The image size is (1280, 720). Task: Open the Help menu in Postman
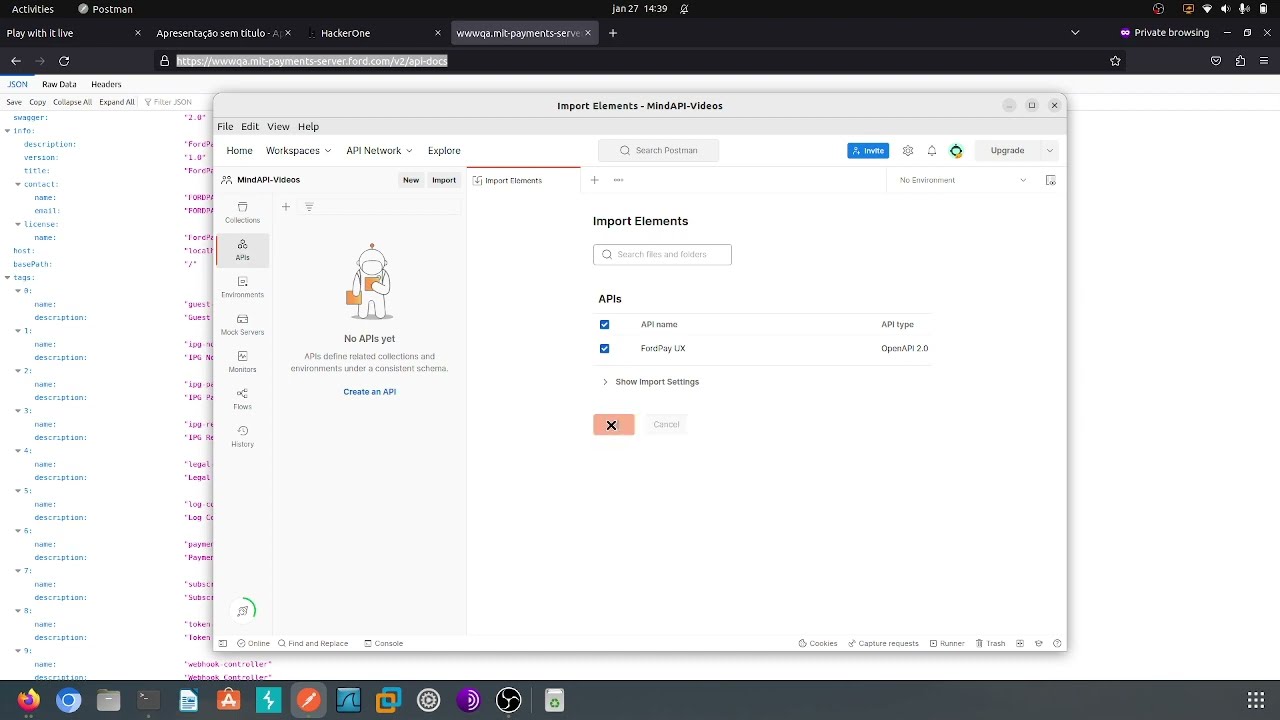click(308, 127)
